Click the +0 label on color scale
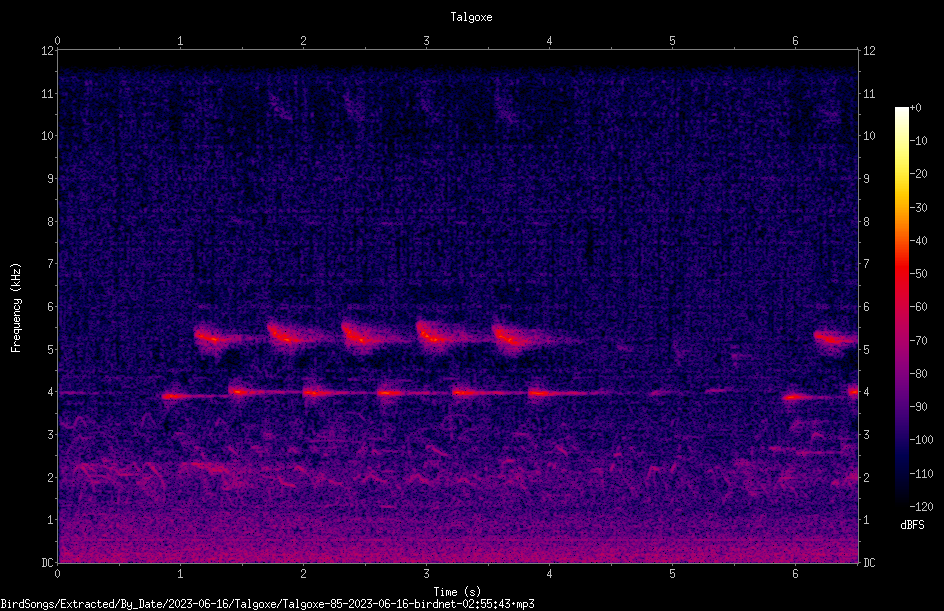The width and height of the screenshot is (944, 611). (x=916, y=108)
